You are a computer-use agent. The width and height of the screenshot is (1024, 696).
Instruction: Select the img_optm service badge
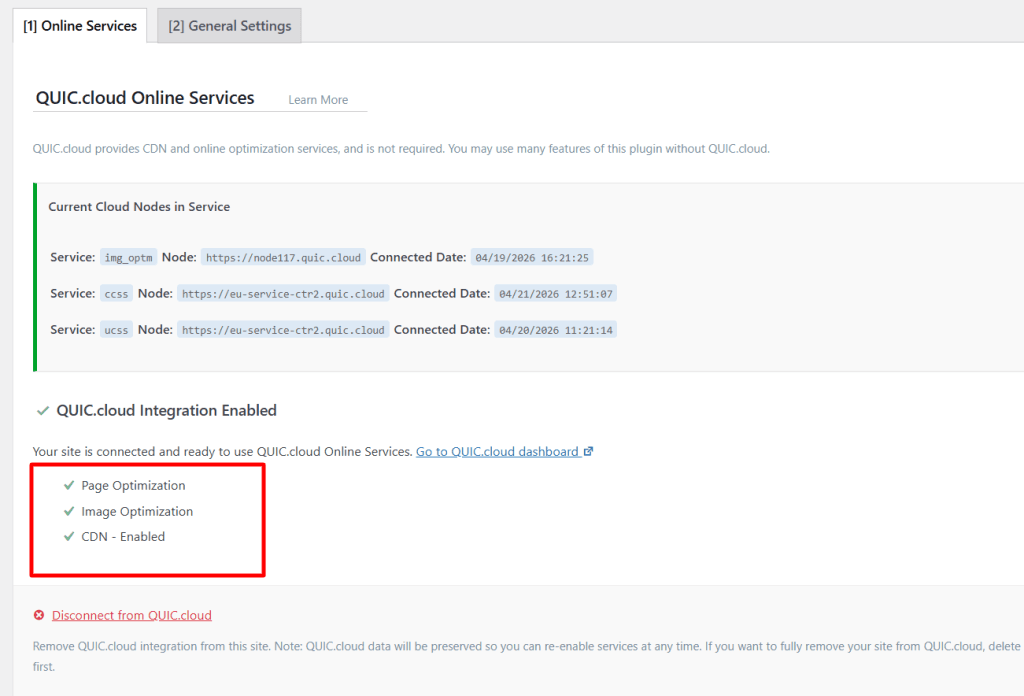(x=128, y=257)
